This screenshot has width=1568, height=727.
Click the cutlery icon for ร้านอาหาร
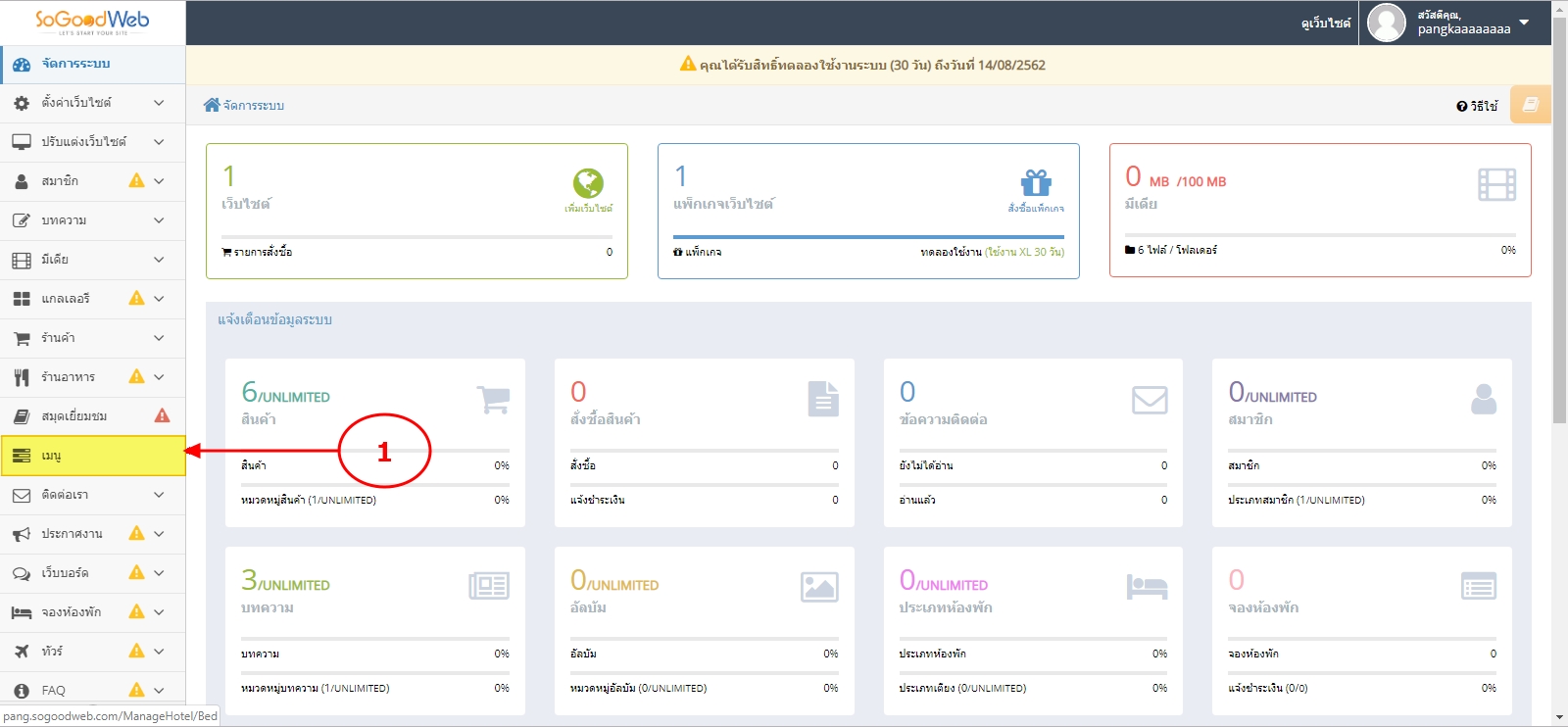click(22, 377)
